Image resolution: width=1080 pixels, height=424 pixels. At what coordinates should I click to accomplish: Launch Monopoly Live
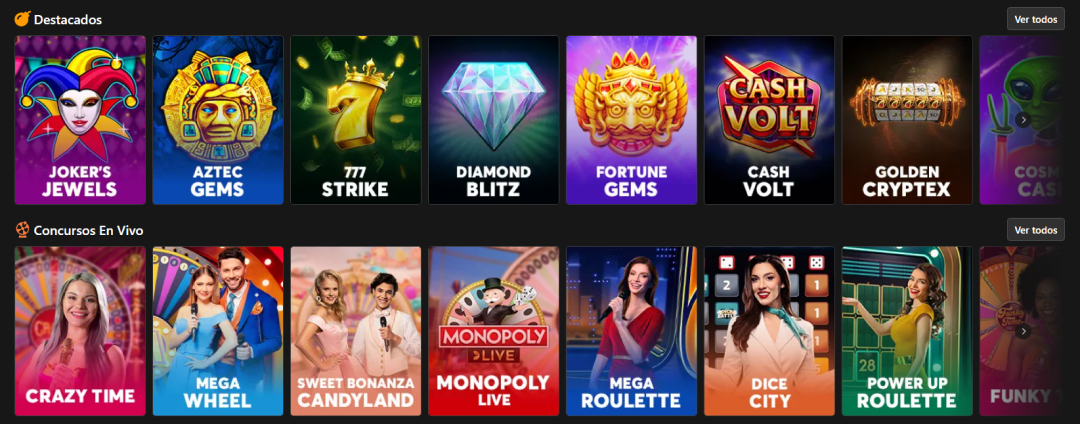tap(494, 331)
